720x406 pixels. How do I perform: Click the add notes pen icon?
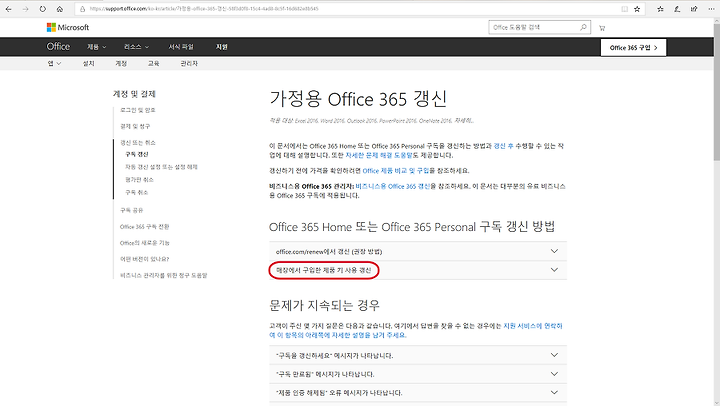[677, 9]
